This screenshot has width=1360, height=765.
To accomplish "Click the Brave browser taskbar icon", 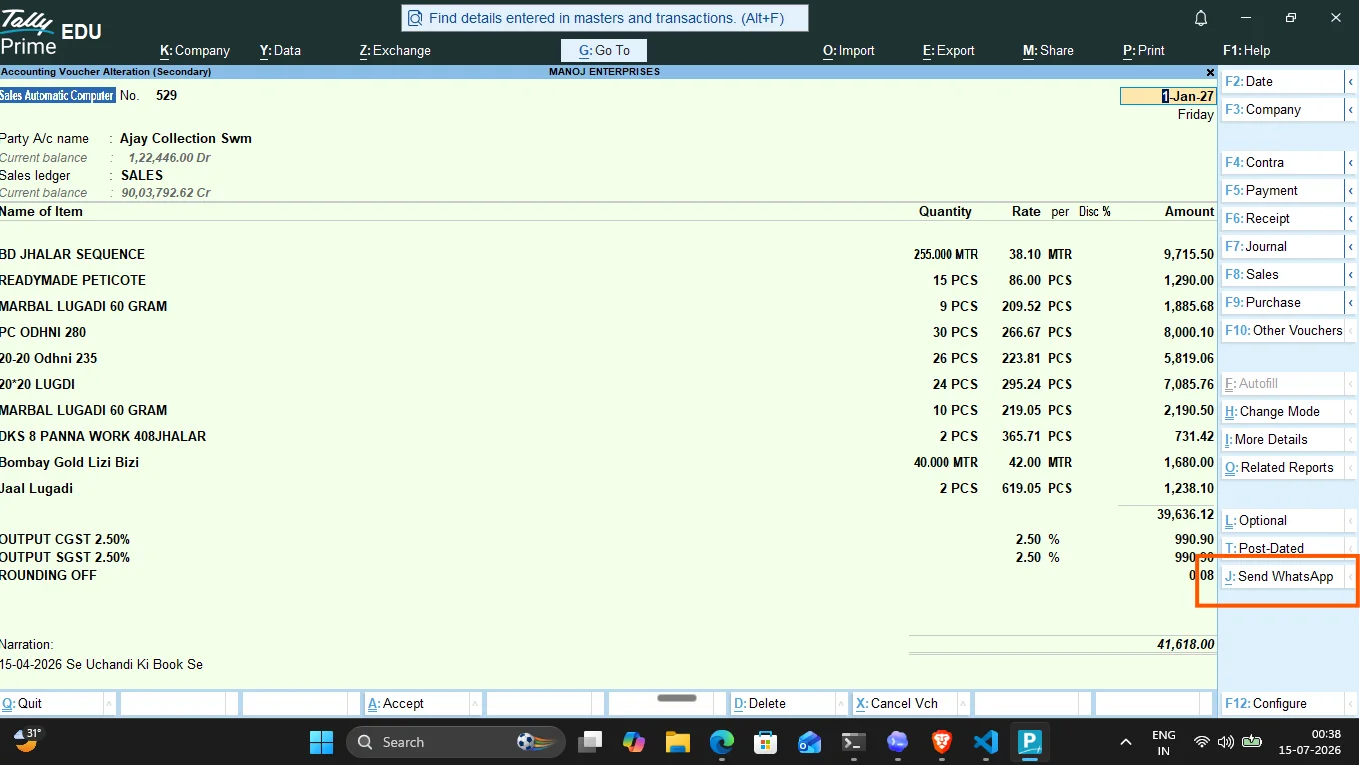I will click(941, 742).
